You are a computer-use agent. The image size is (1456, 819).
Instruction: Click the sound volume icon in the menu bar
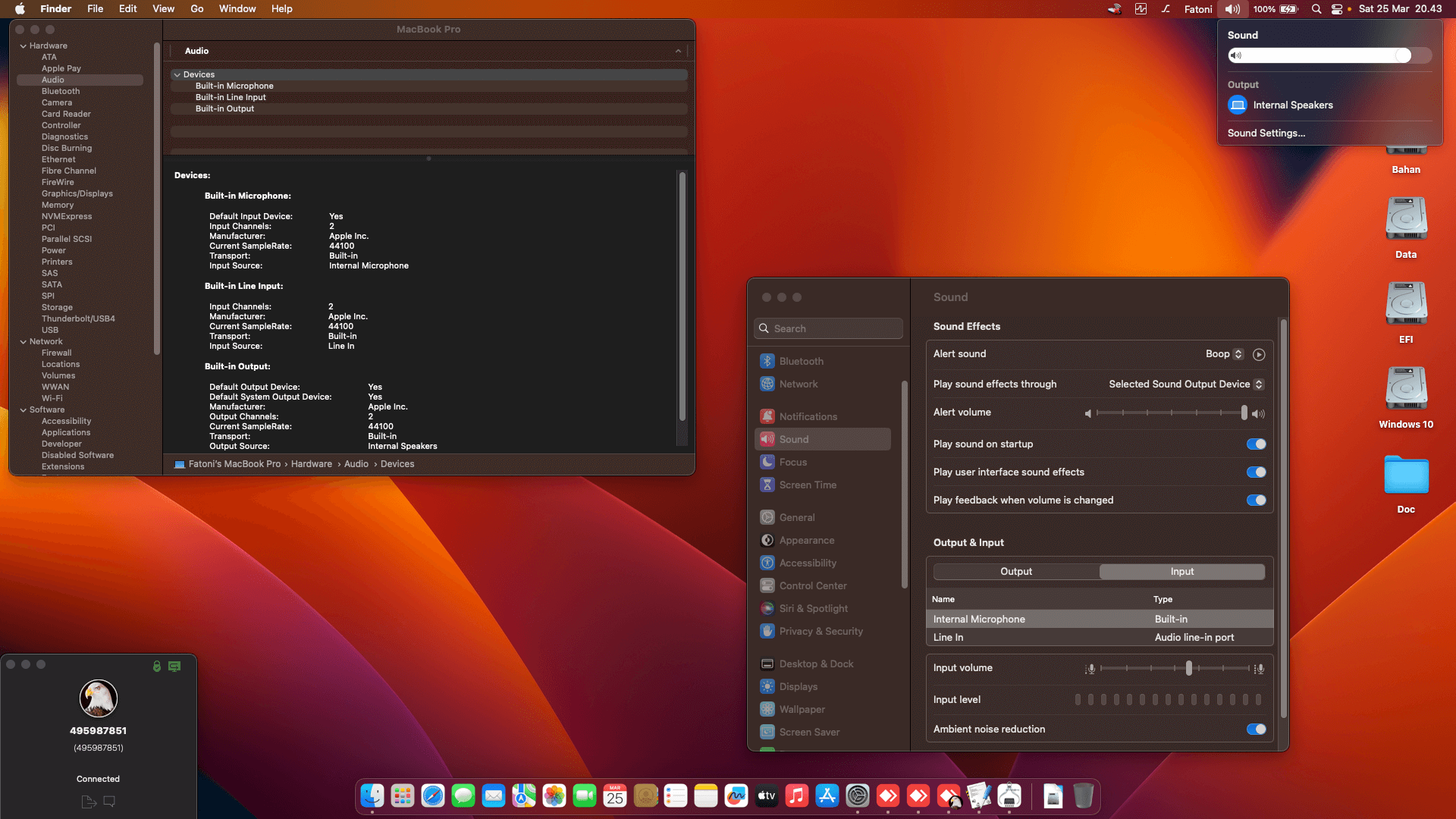(x=1232, y=9)
